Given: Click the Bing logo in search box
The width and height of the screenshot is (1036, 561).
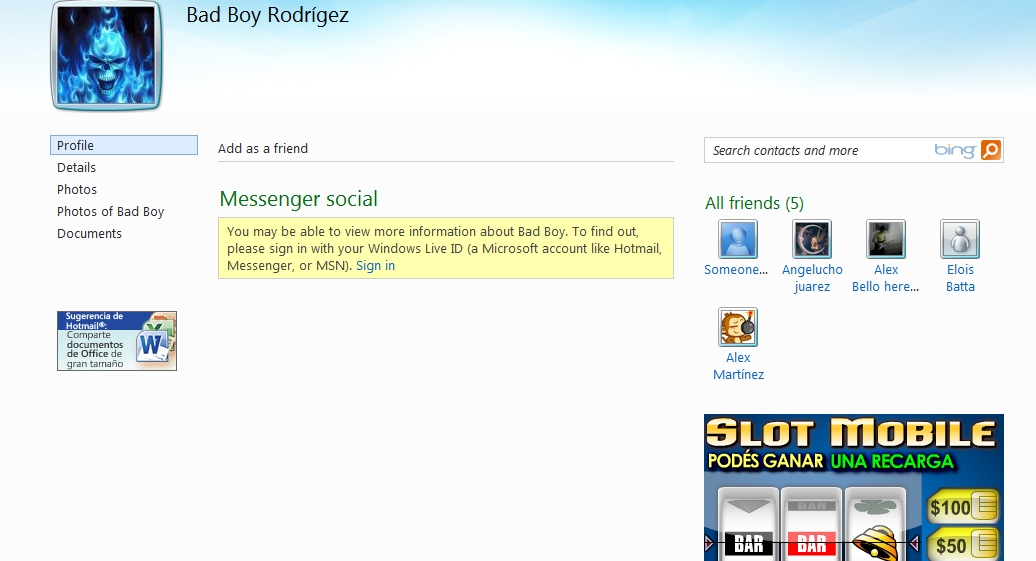Looking at the screenshot, I should 955,150.
